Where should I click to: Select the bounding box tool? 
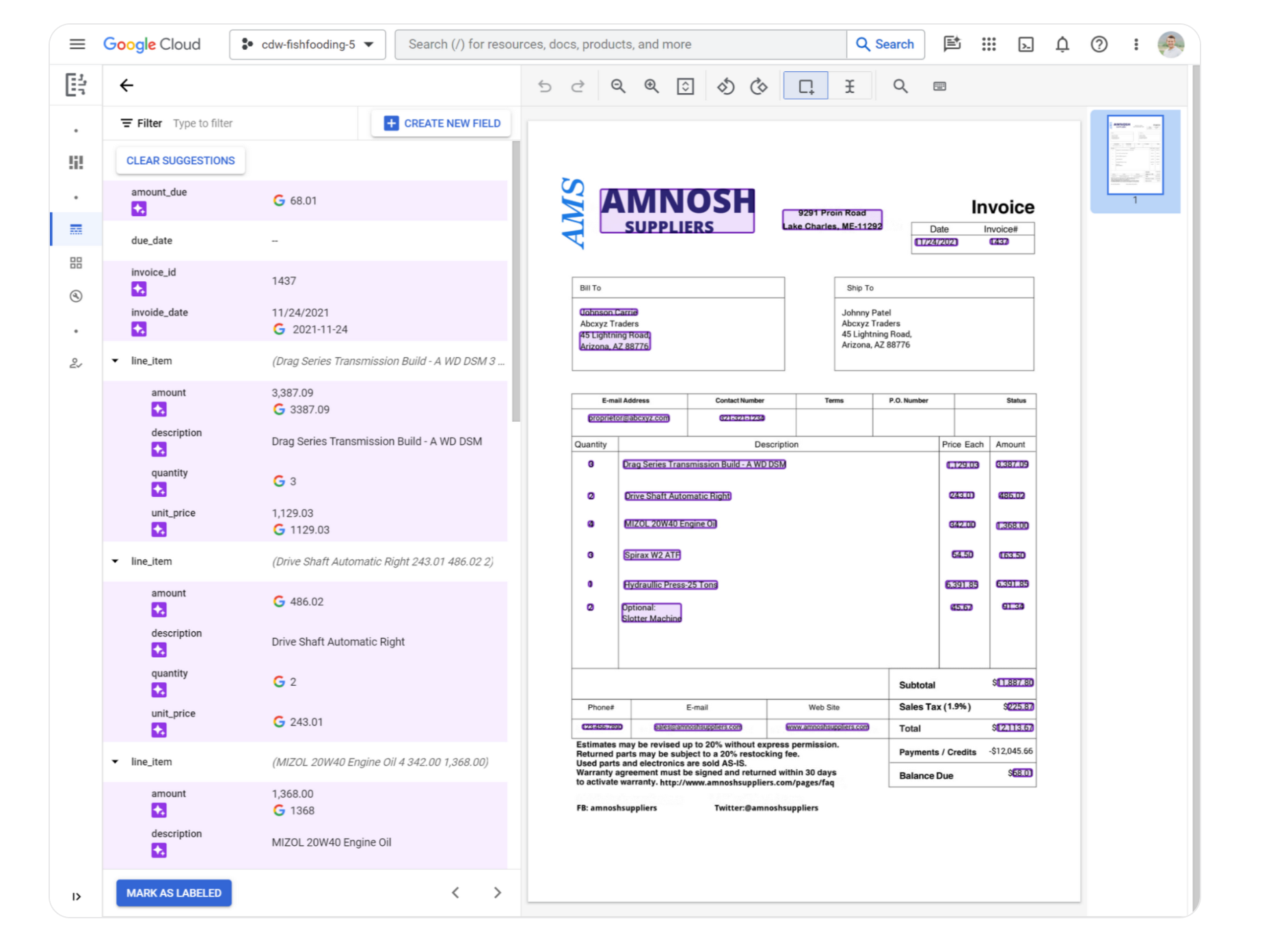(806, 86)
